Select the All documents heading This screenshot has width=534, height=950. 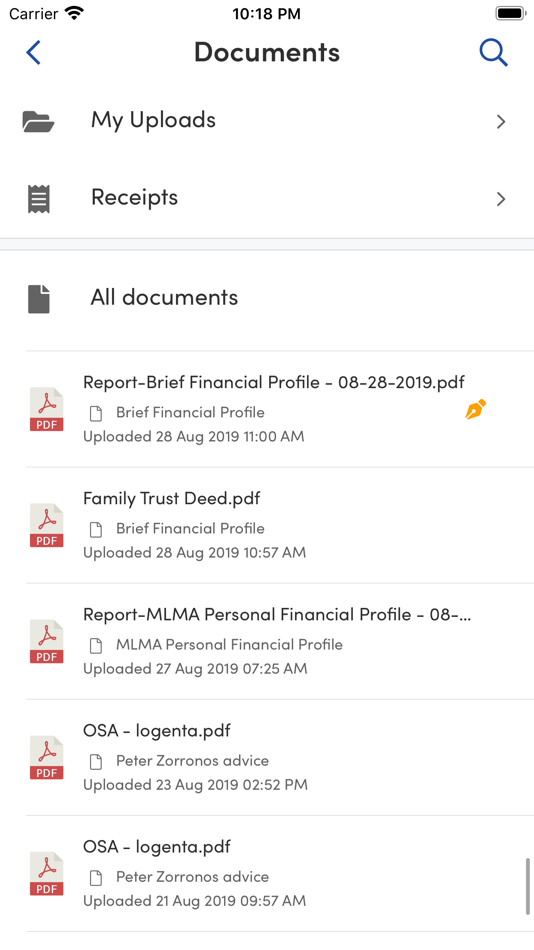click(x=164, y=297)
